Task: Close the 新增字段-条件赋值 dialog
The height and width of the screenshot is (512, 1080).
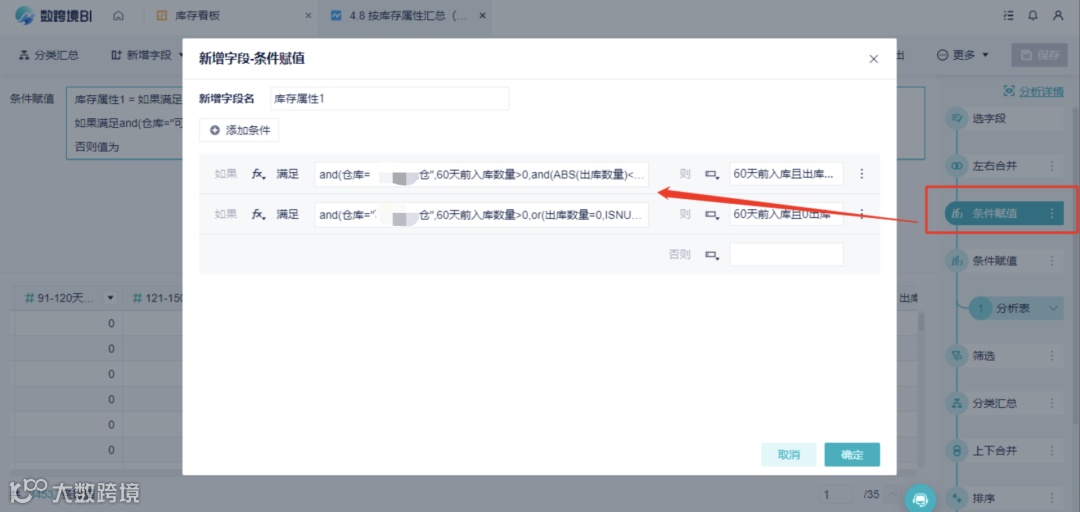Action: point(873,59)
